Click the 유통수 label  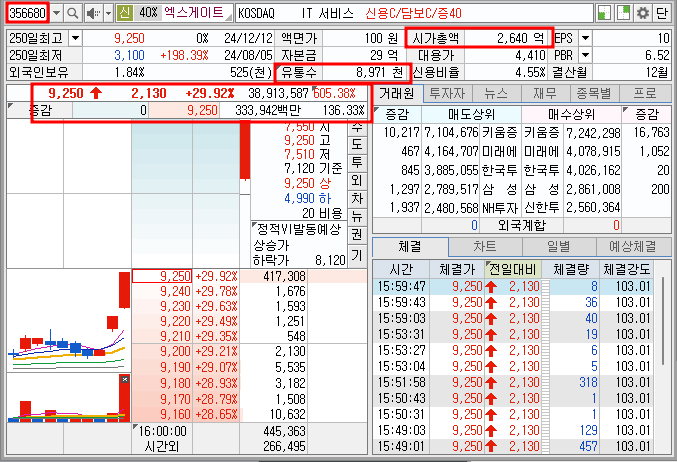tap(299, 72)
